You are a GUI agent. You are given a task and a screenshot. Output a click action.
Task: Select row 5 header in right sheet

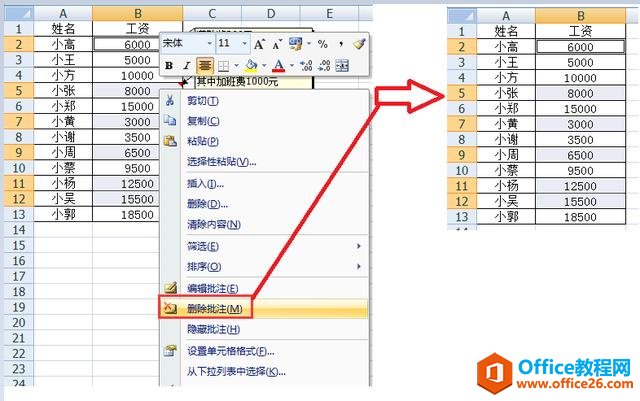(462, 93)
